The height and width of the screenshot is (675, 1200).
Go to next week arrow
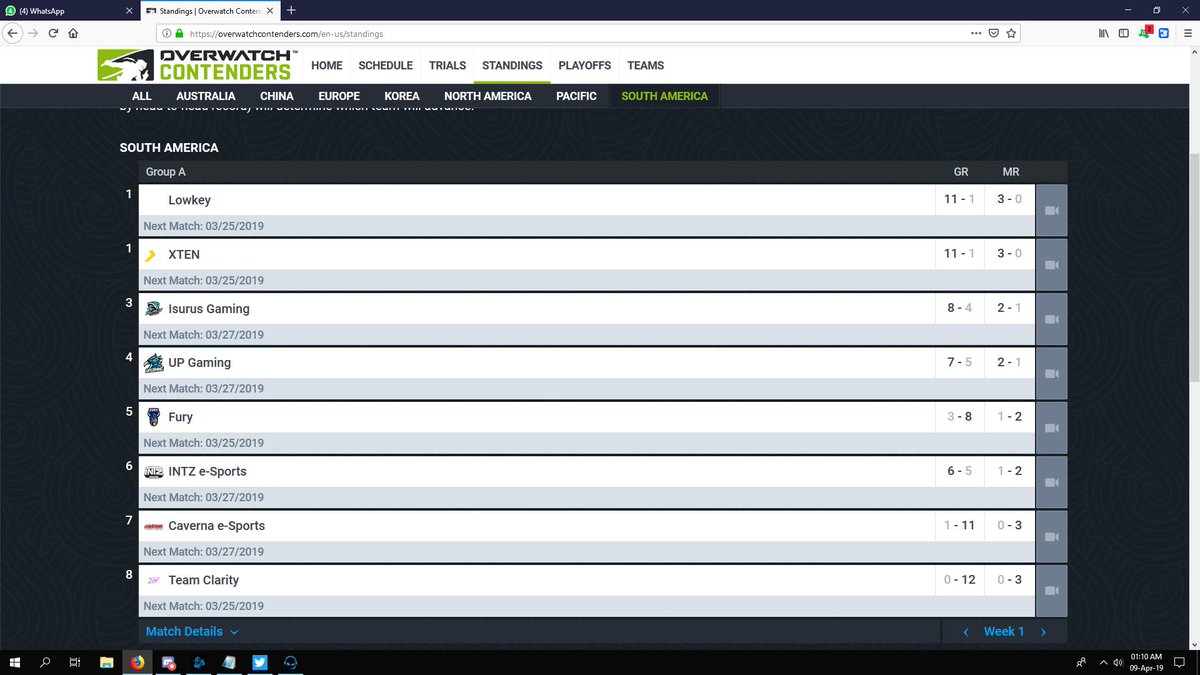click(x=1043, y=631)
